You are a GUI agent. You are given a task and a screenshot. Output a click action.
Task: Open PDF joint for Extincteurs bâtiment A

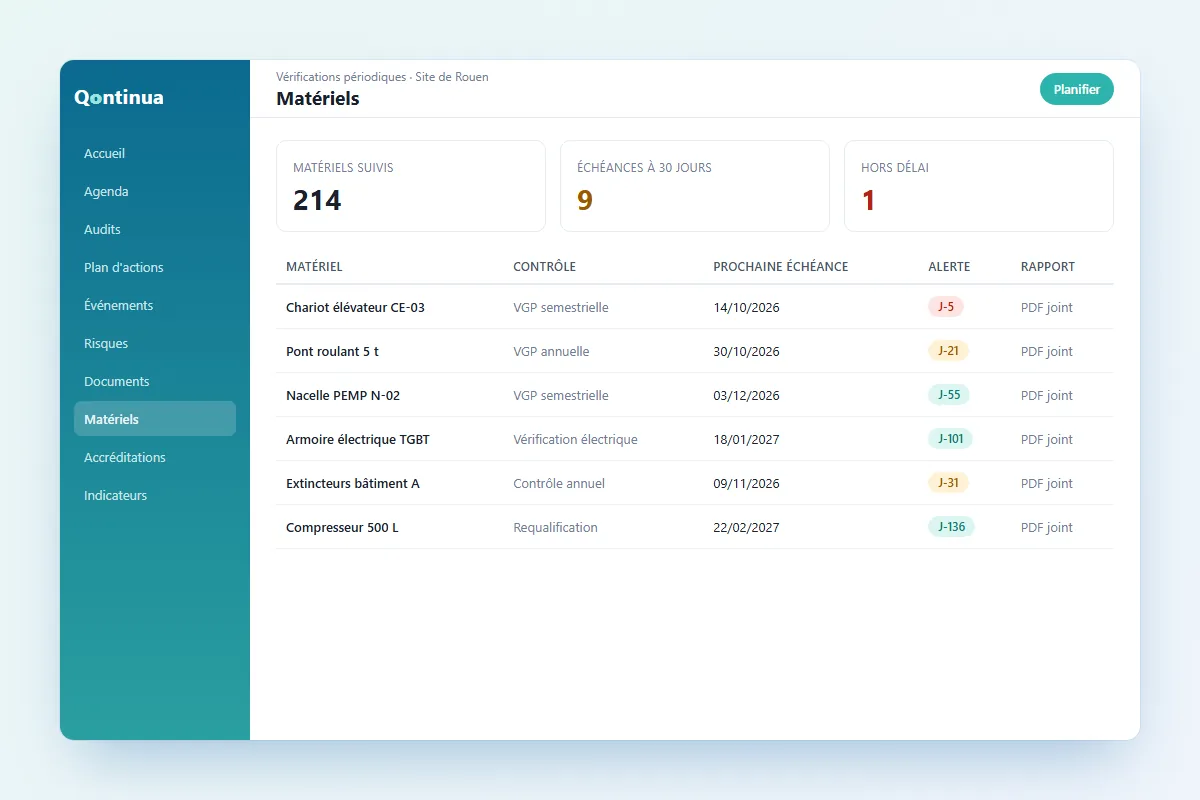(1047, 483)
